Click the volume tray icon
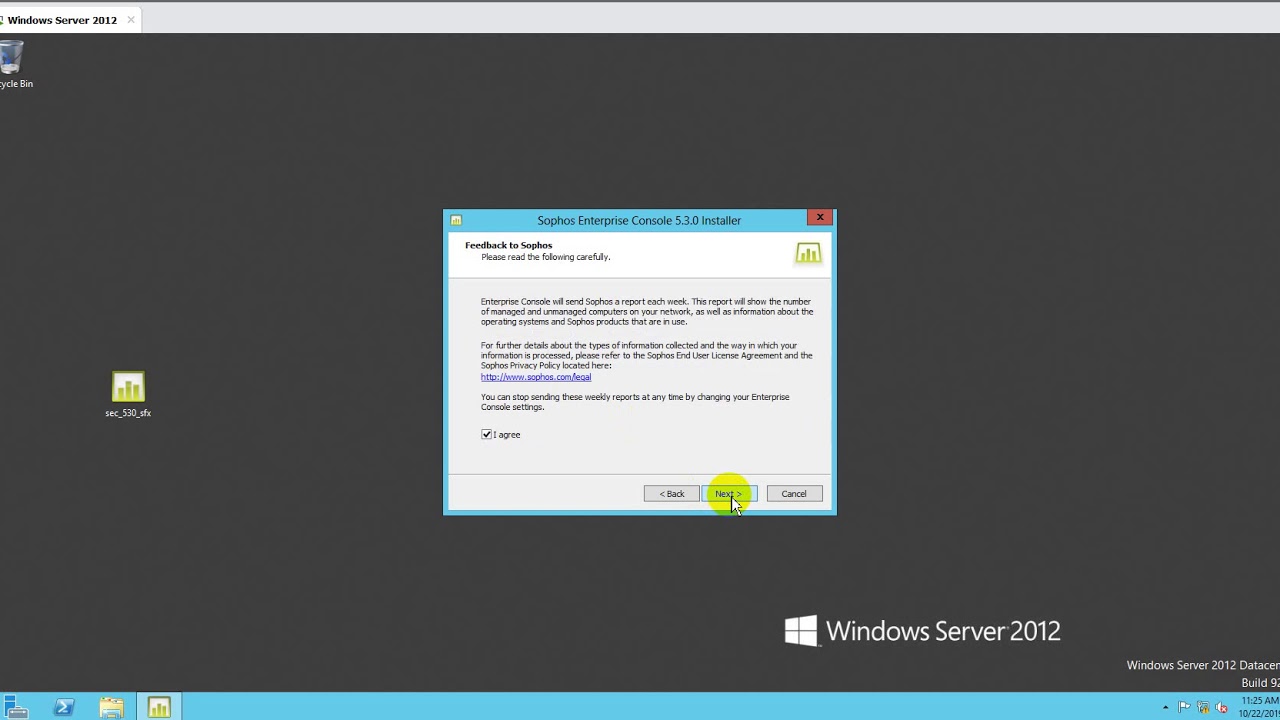The image size is (1280, 720). pyautogui.click(x=1221, y=707)
